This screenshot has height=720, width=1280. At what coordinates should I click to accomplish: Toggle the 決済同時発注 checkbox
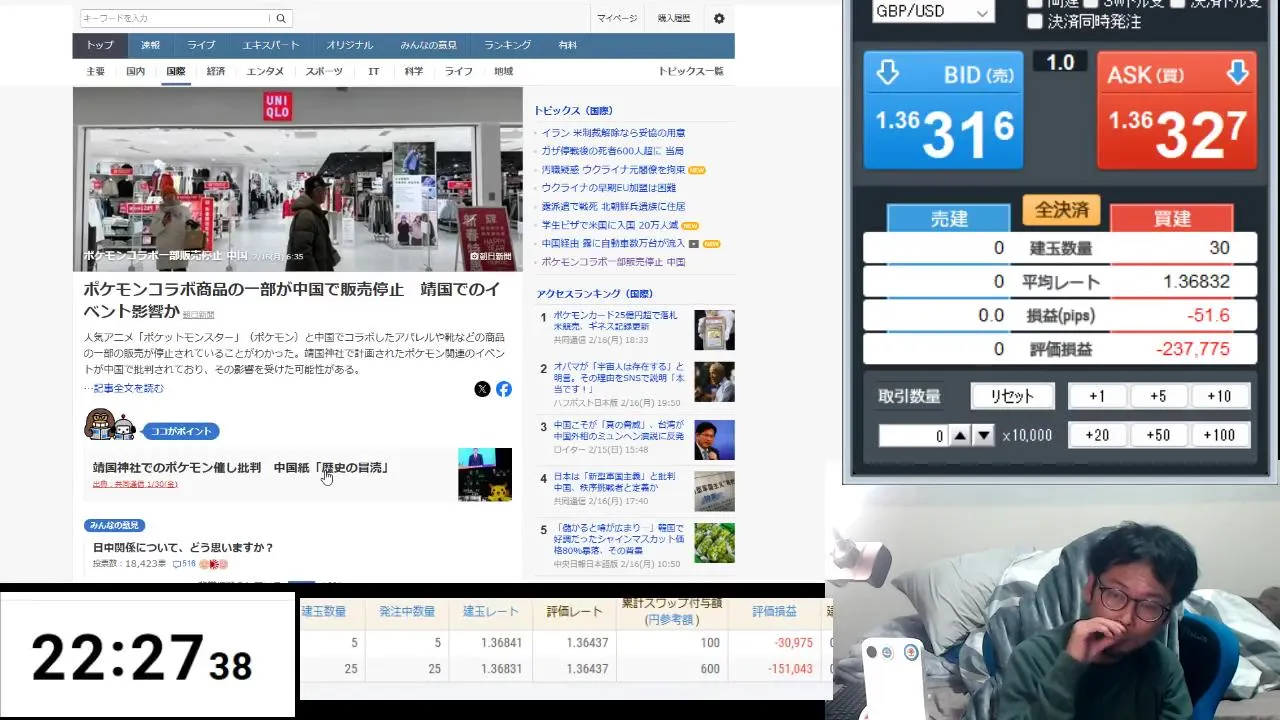(1035, 21)
